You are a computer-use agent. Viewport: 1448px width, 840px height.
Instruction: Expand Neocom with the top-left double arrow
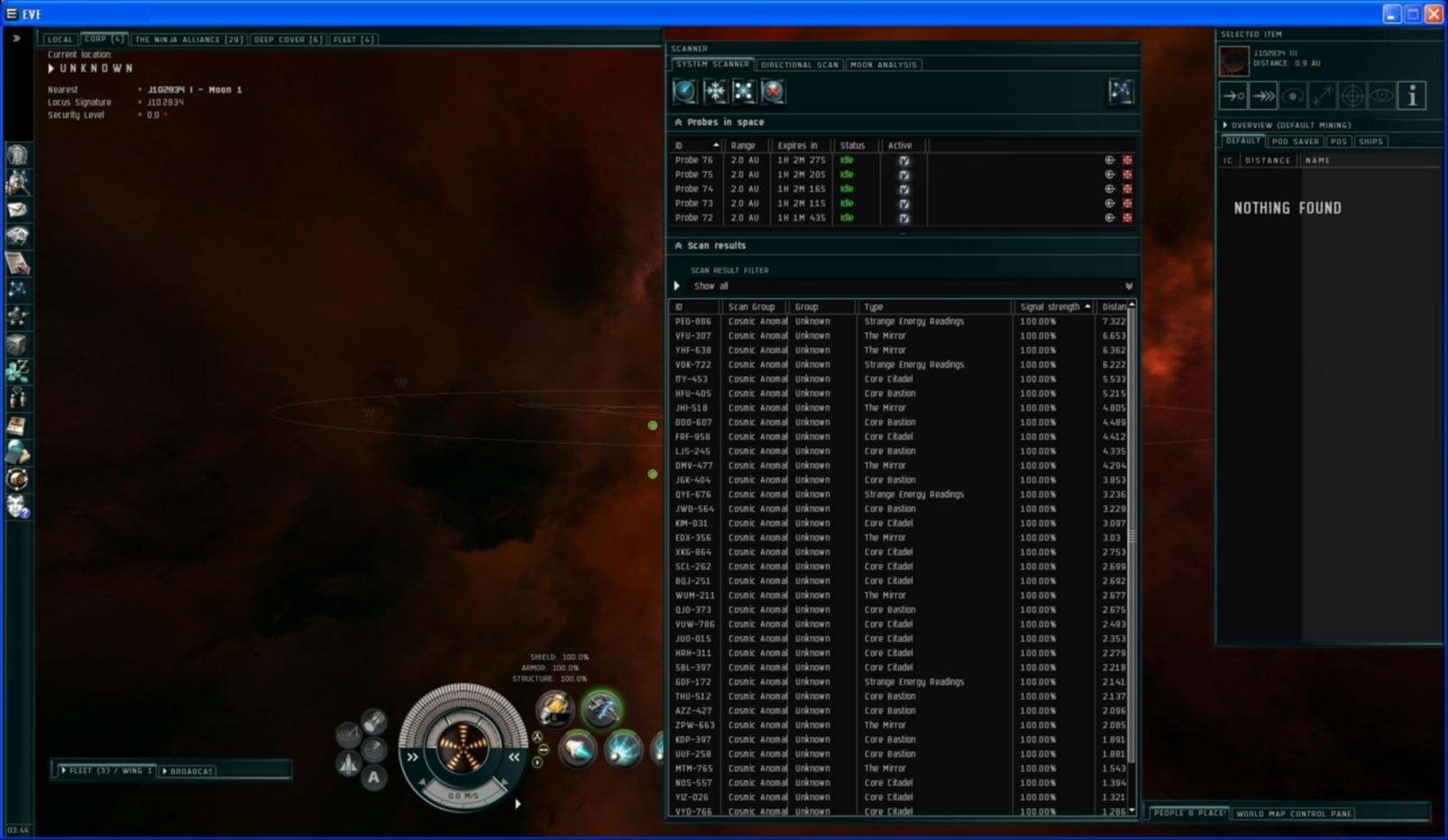coord(16,39)
